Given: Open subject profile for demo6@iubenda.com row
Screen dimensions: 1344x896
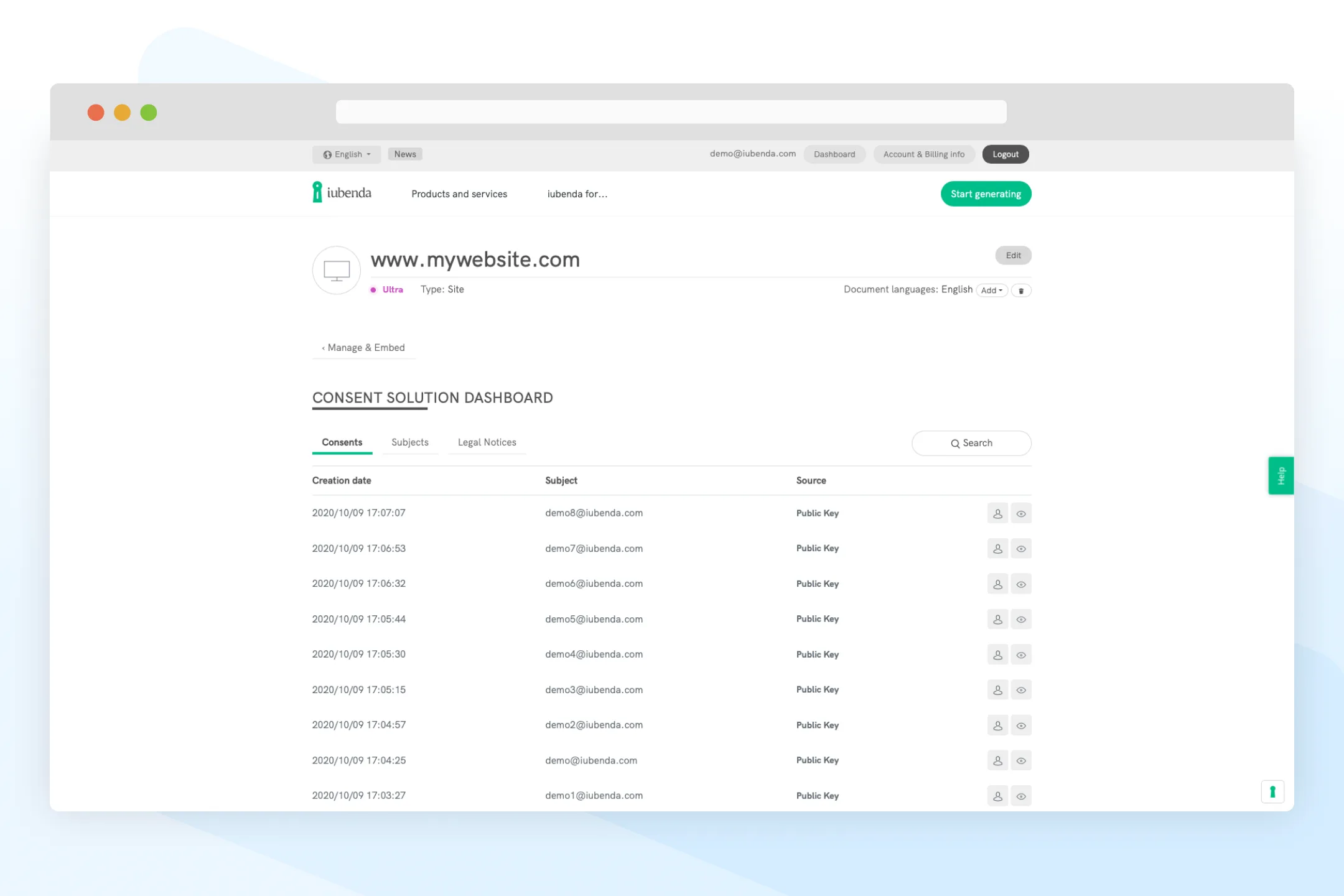Looking at the screenshot, I should pyautogui.click(x=997, y=584).
